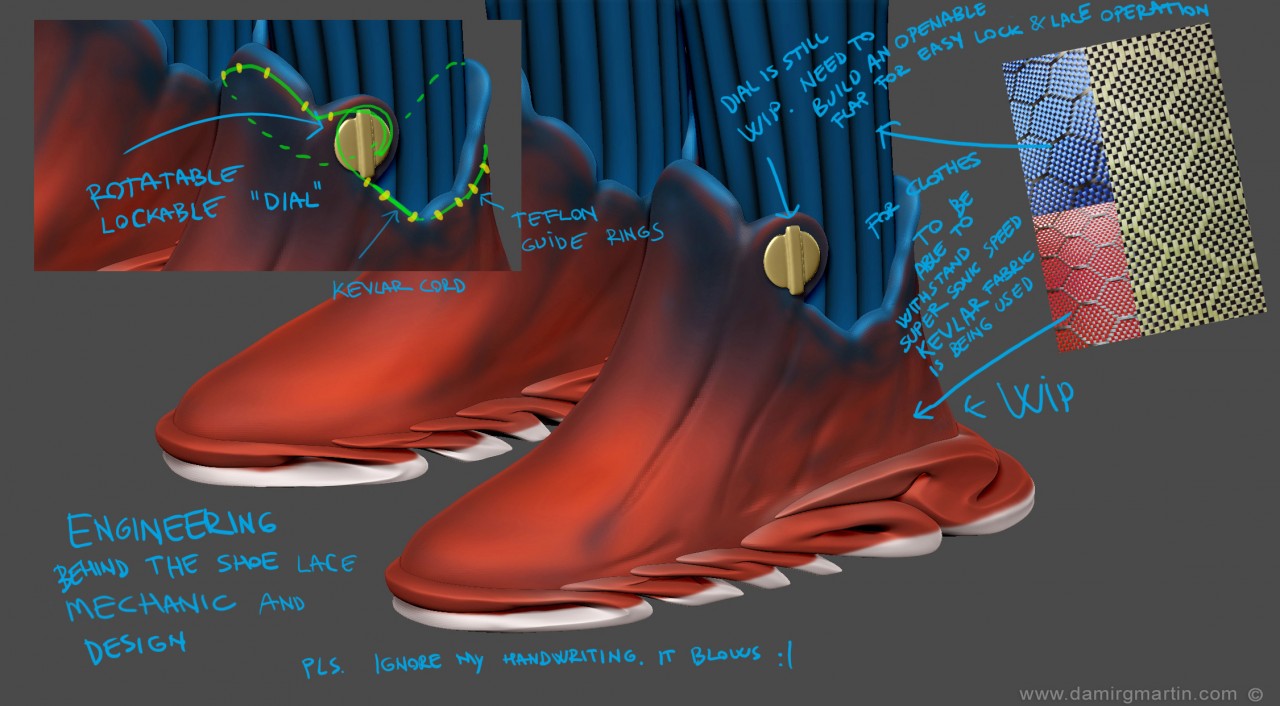The height and width of the screenshot is (706, 1280).
Task: Click the gold dial on the front shoe
Action: point(794,260)
